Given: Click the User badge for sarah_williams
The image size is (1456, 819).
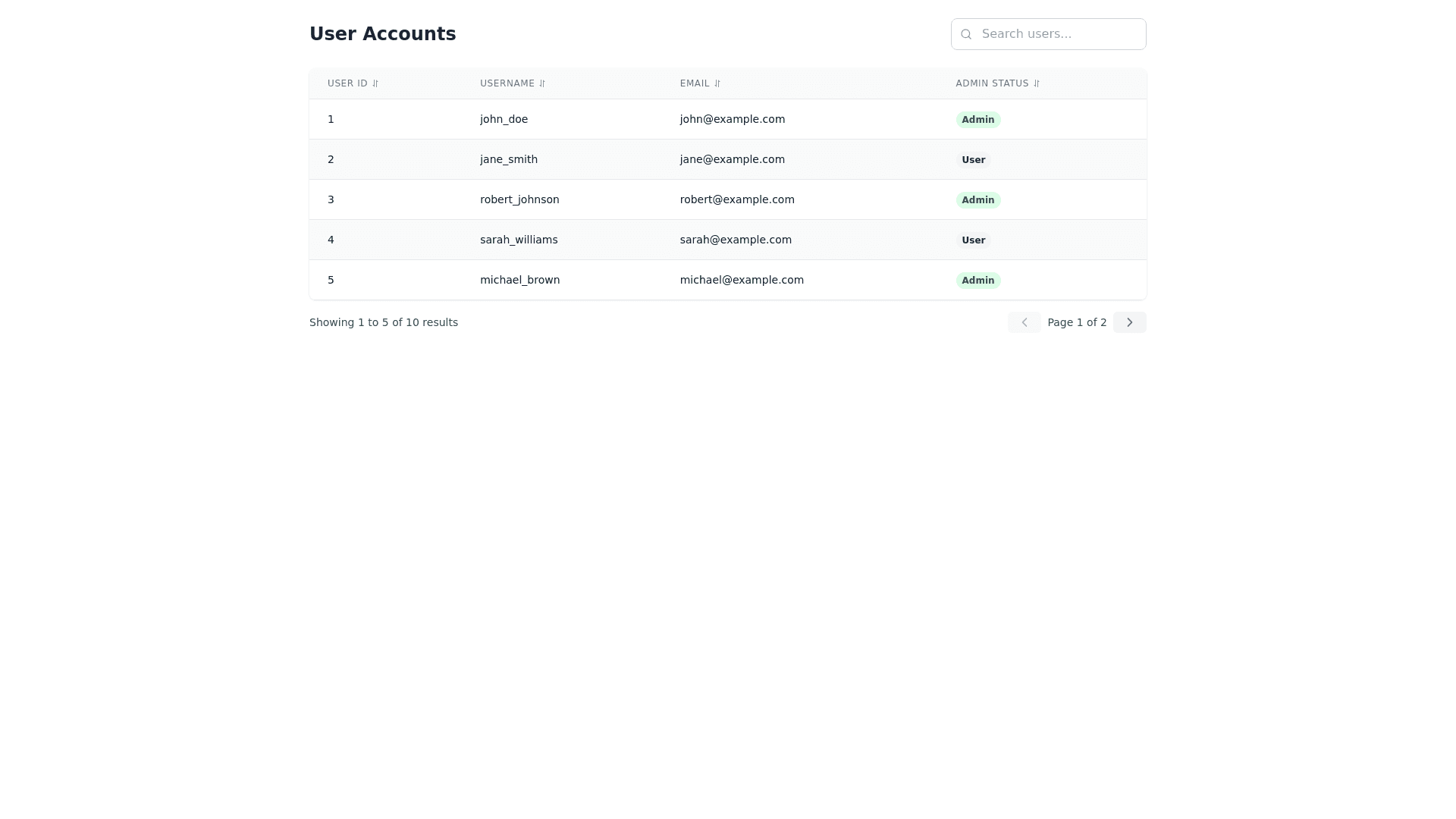Looking at the screenshot, I should [x=973, y=240].
